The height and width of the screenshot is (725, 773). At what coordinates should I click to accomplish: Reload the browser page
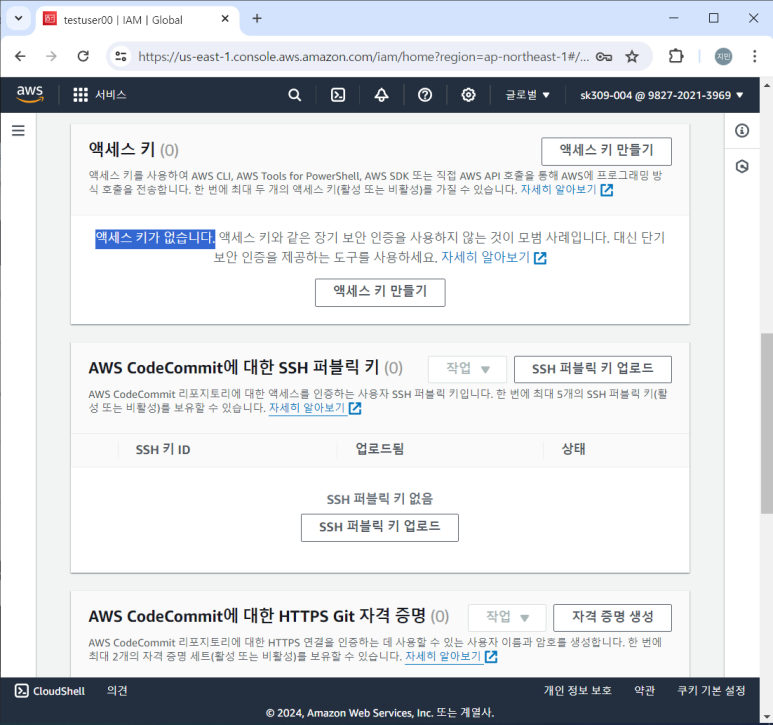click(x=83, y=57)
